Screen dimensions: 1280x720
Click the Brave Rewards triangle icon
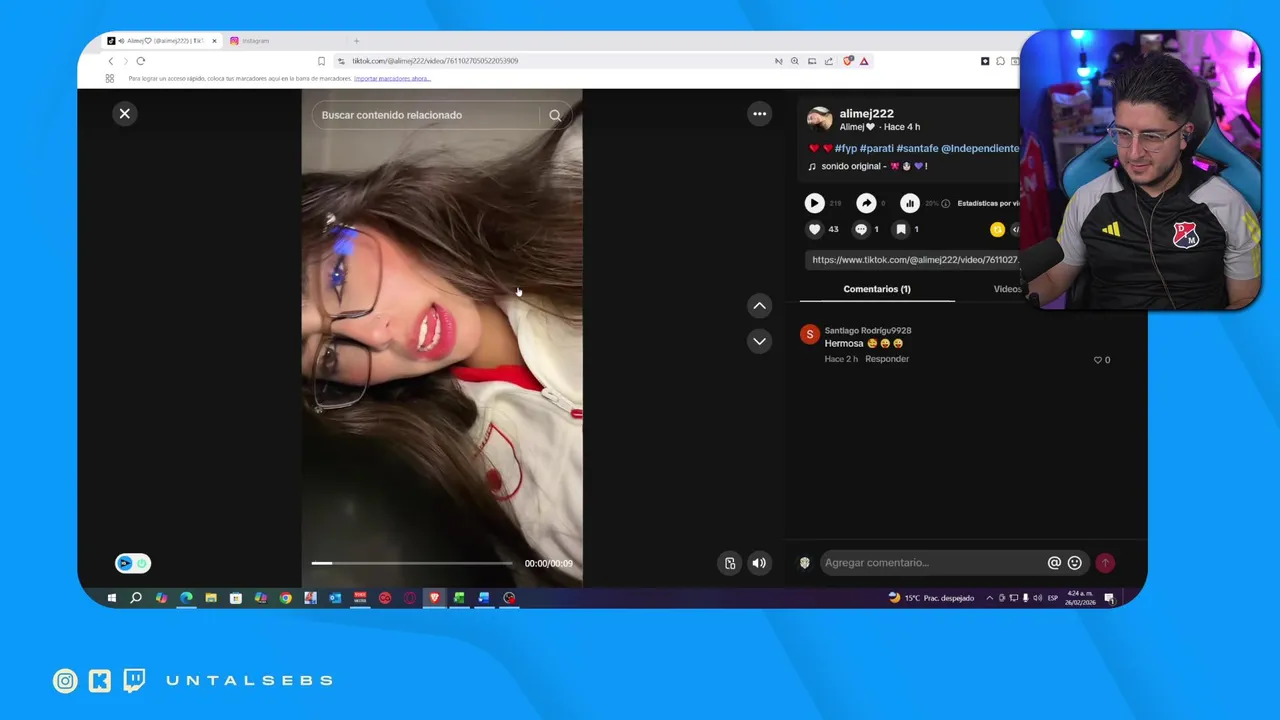pyautogui.click(x=864, y=61)
